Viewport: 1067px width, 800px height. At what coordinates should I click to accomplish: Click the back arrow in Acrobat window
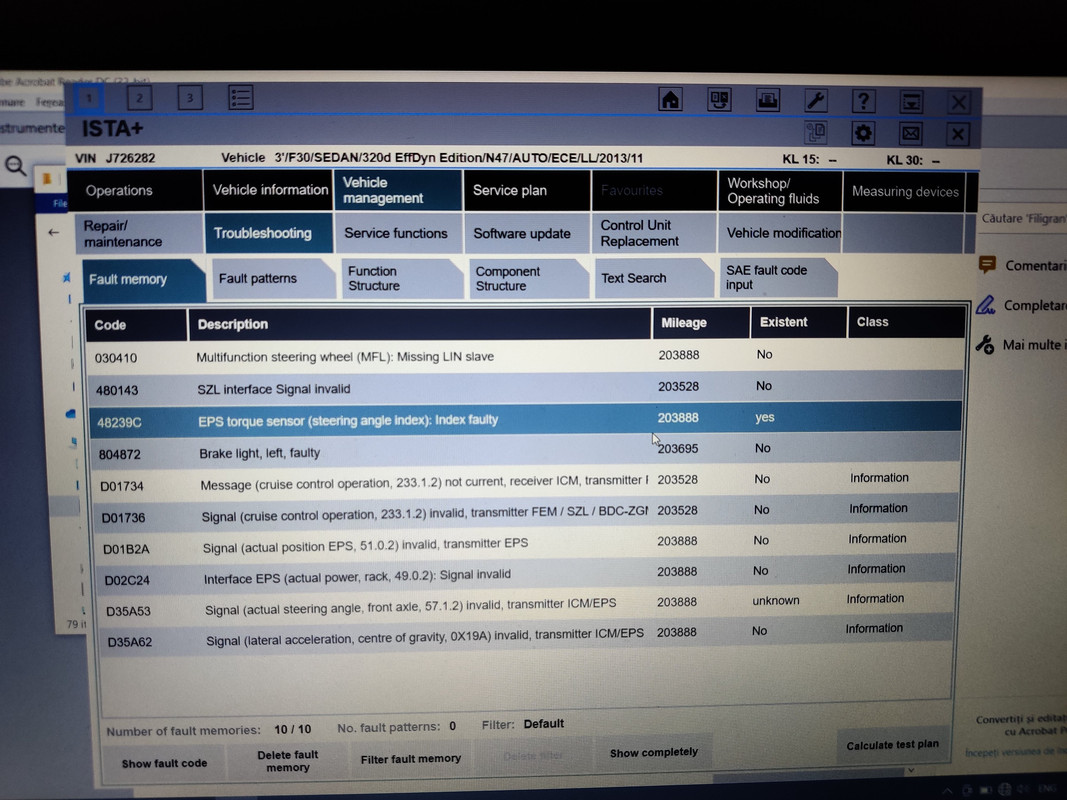point(53,233)
